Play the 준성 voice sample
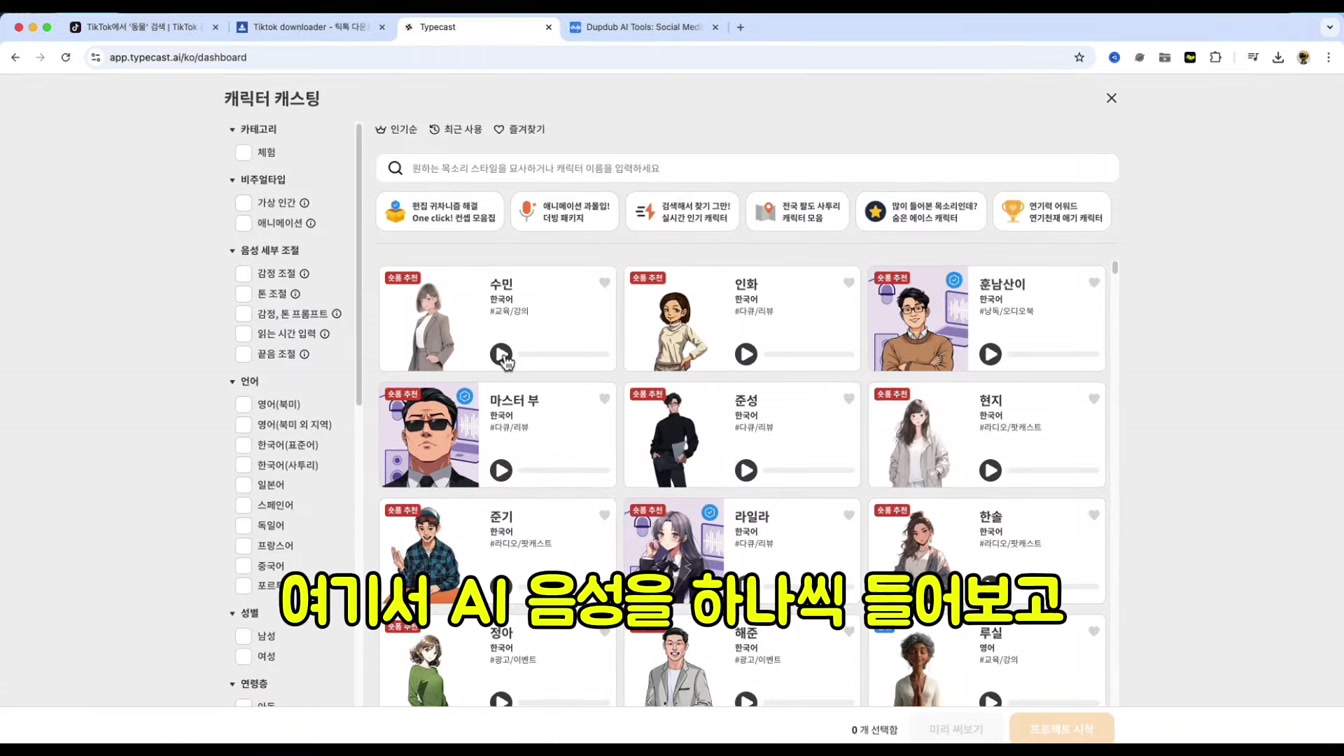The image size is (1344, 756). point(746,470)
